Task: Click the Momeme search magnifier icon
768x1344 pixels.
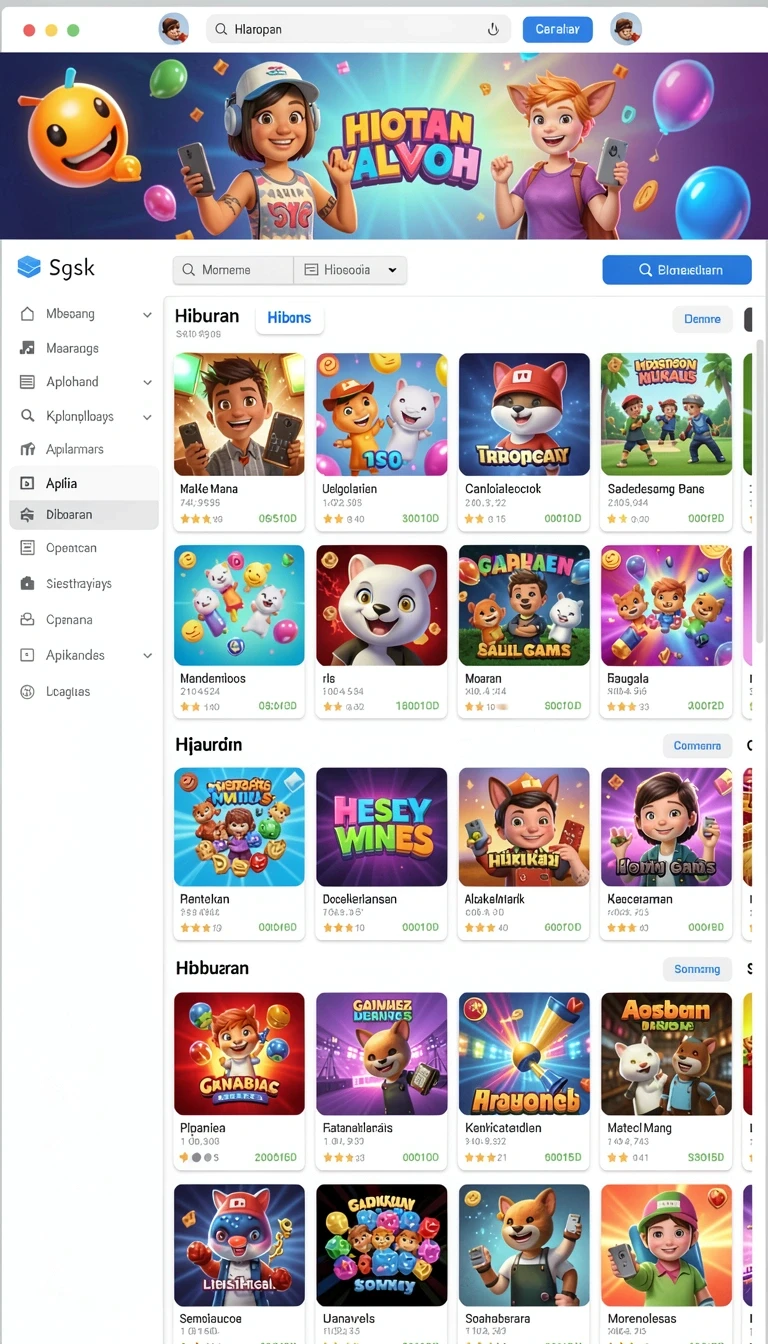Action: point(188,270)
